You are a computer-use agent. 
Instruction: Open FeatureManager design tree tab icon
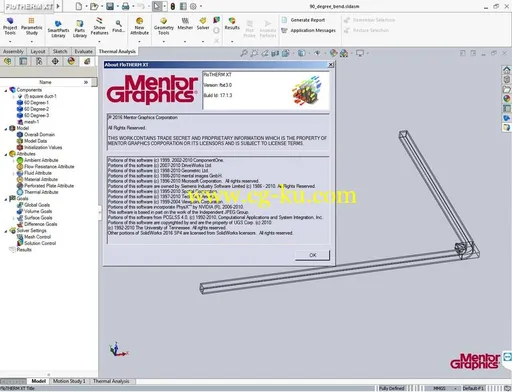[8, 61]
